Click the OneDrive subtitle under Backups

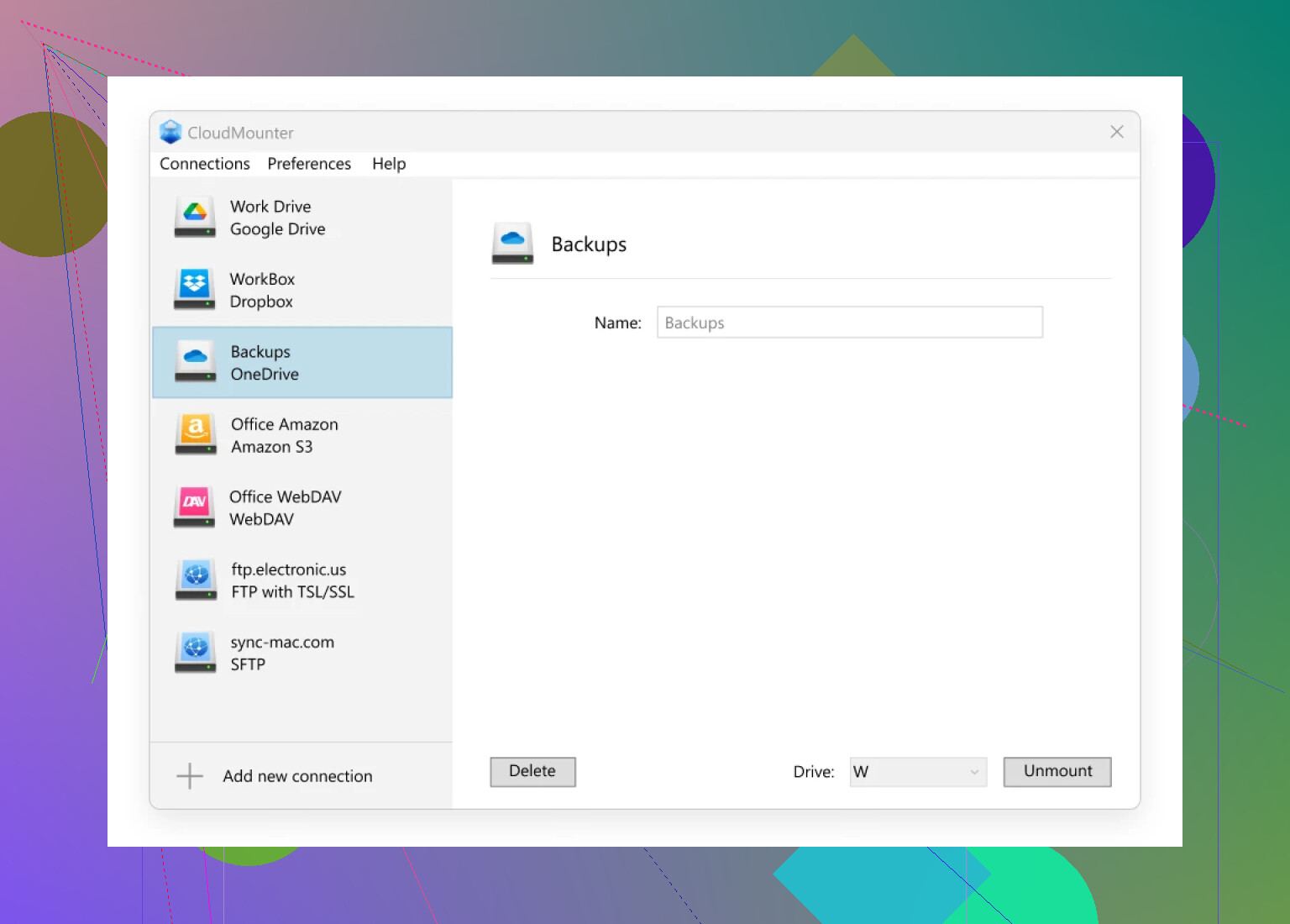coord(265,375)
